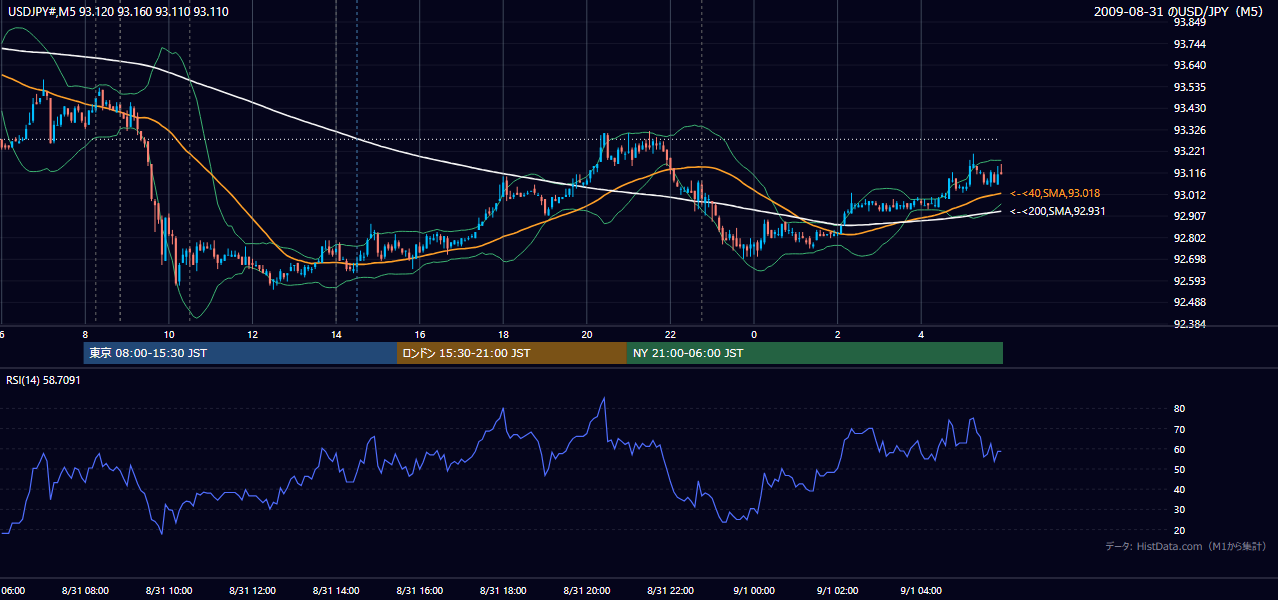Click hour label 8 under price chart
The width and height of the screenshot is (1278, 600).
[85, 334]
